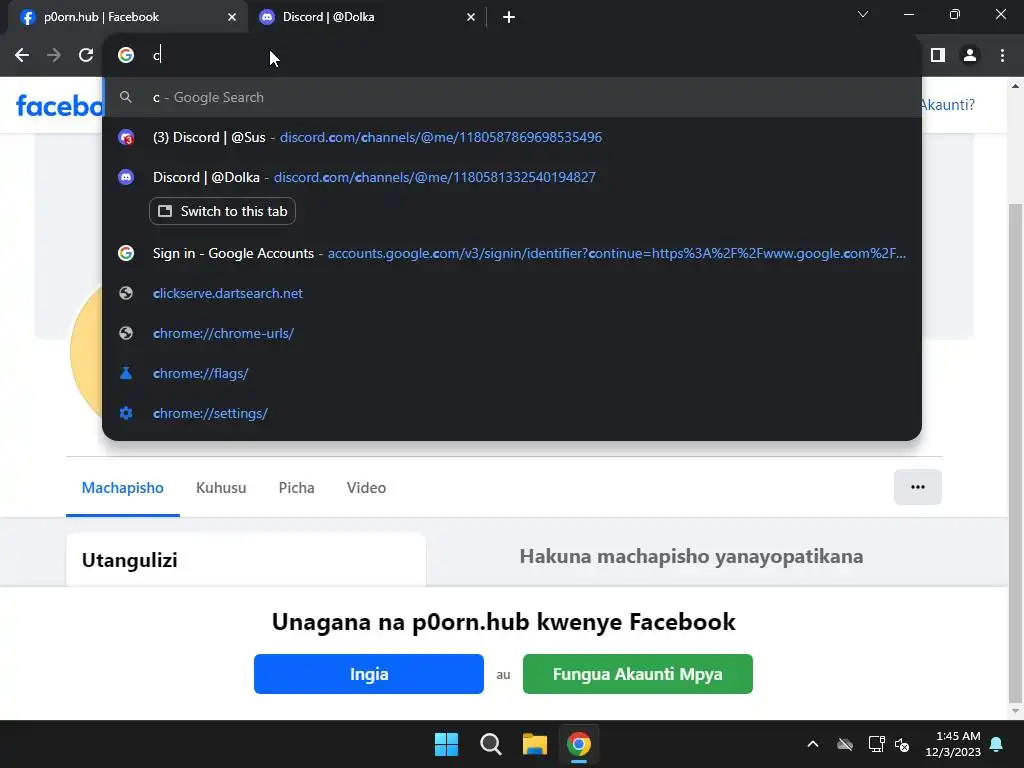Click the Google icon in address bar
The height and width of the screenshot is (768, 1024).
click(126, 56)
